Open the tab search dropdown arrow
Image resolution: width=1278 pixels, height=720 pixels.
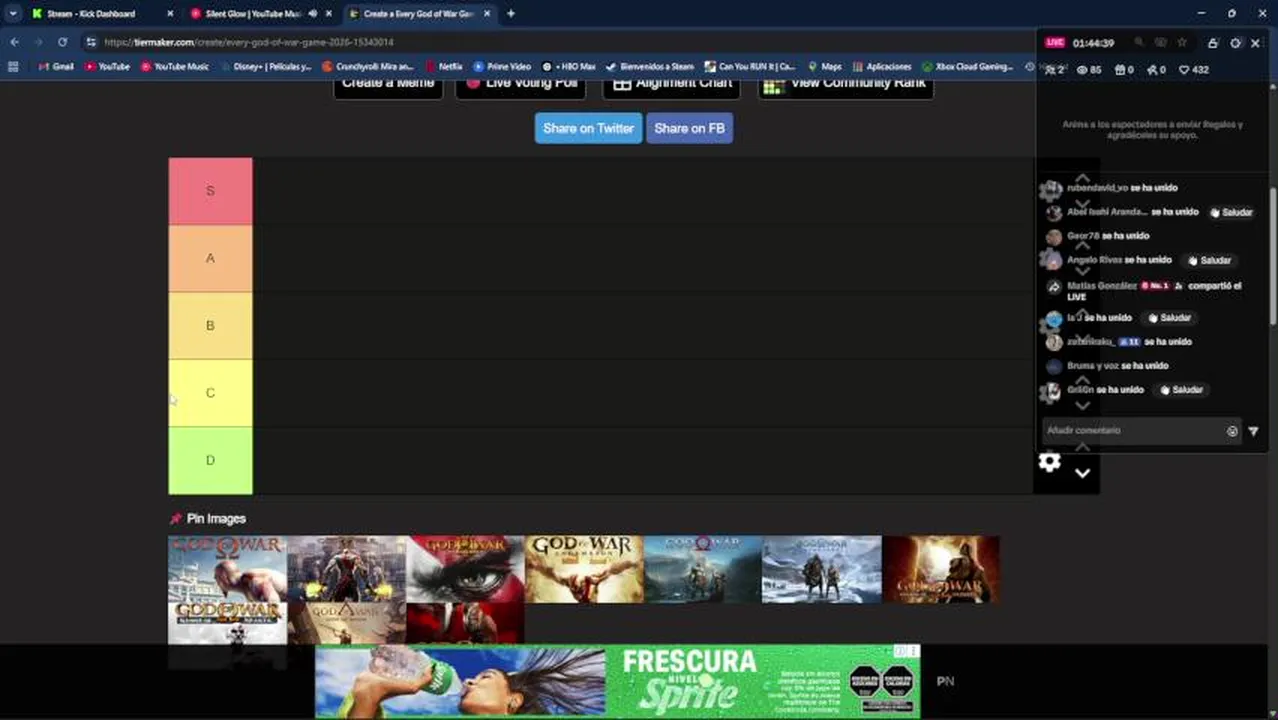pyautogui.click(x=12, y=14)
